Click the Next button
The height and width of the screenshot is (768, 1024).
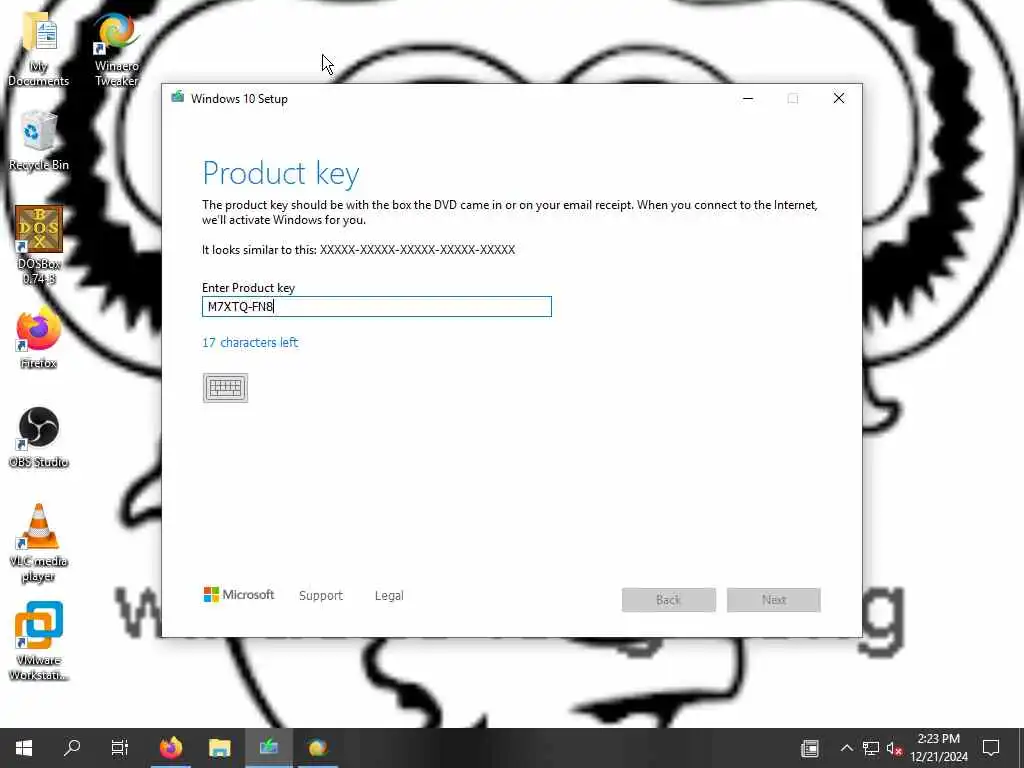point(774,600)
